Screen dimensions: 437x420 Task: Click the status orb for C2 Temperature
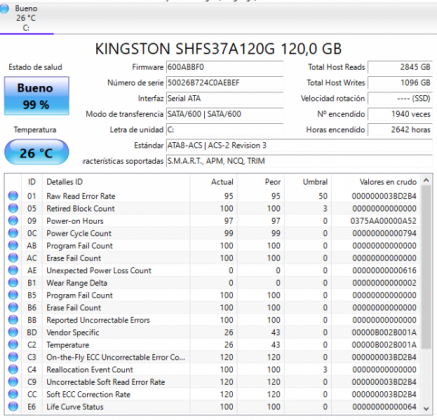click(x=13, y=345)
